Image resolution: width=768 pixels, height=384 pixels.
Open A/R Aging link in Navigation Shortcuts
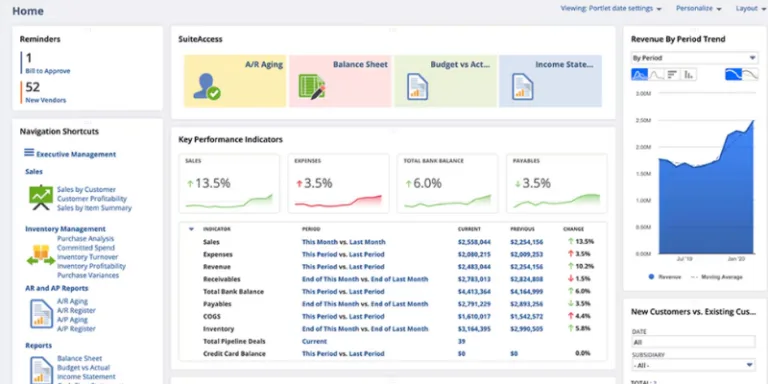72,301
